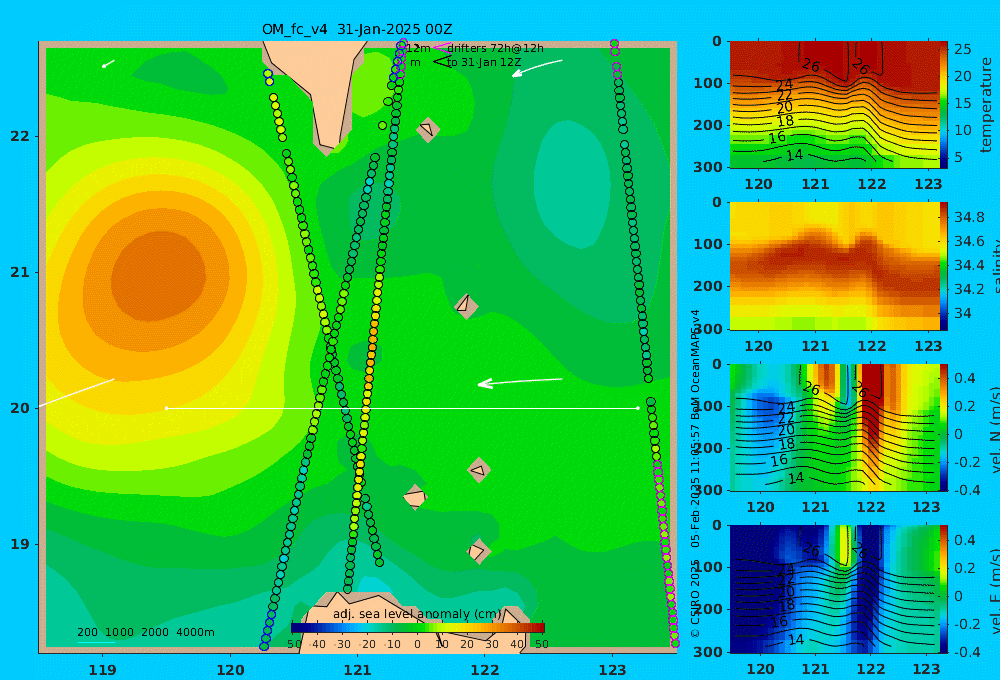Click the '12m' legend label

(418, 48)
